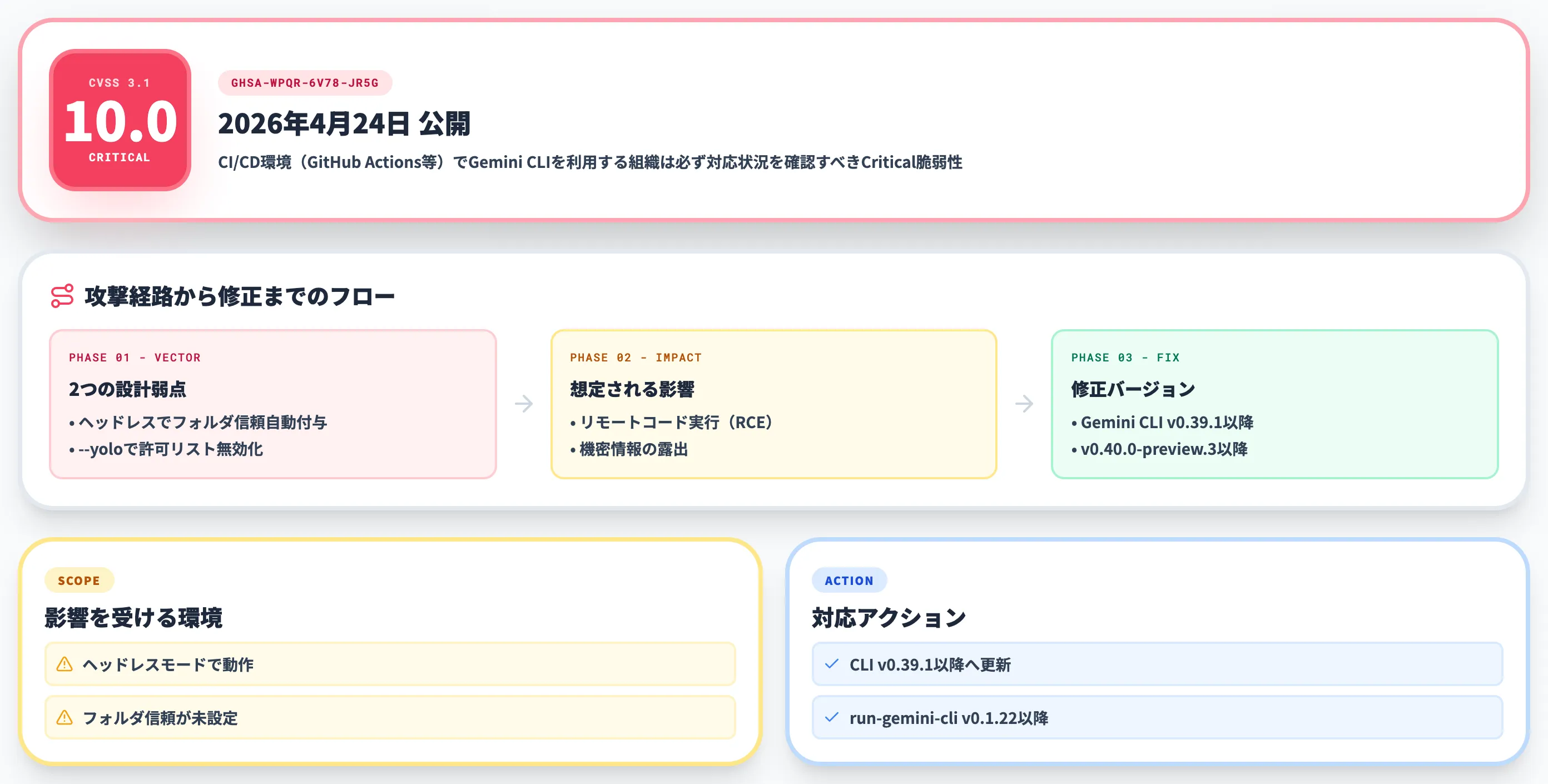Click the ACTION label badge

pyautogui.click(x=849, y=580)
